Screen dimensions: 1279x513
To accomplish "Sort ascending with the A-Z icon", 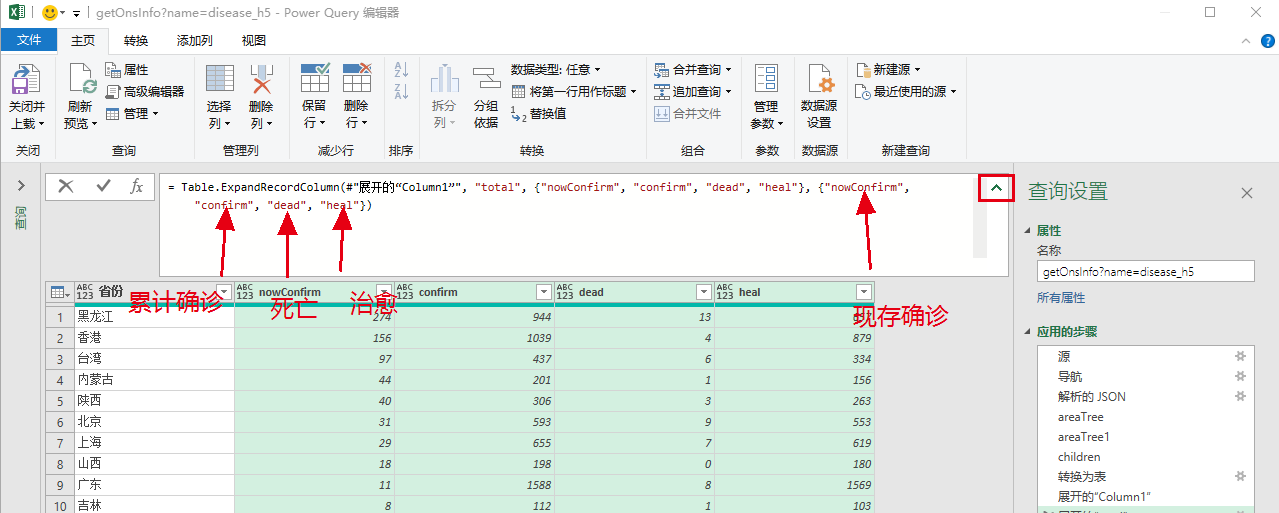I will point(402,70).
